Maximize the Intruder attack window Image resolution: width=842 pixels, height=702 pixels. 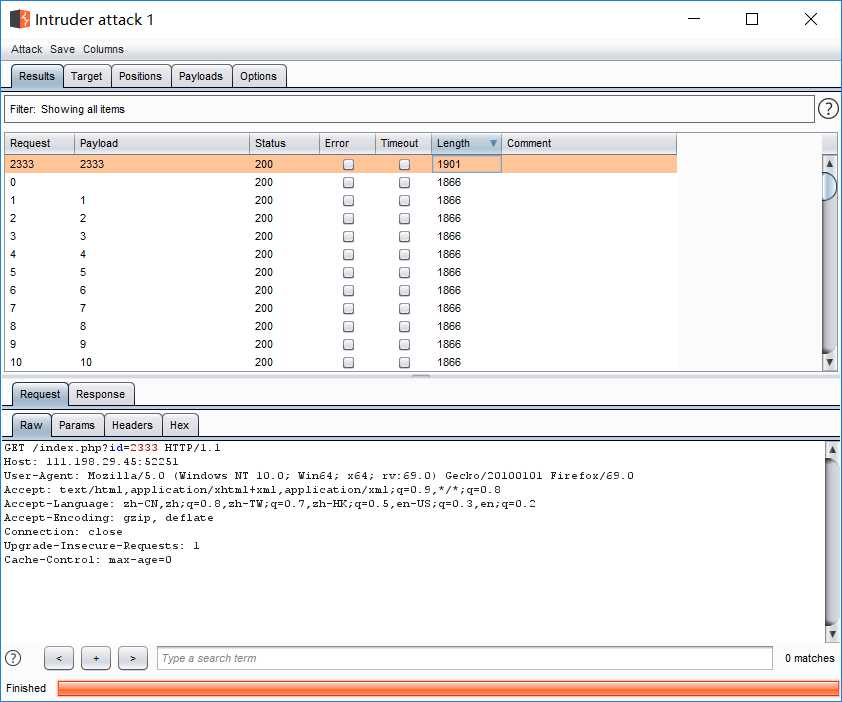pos(752,19)
